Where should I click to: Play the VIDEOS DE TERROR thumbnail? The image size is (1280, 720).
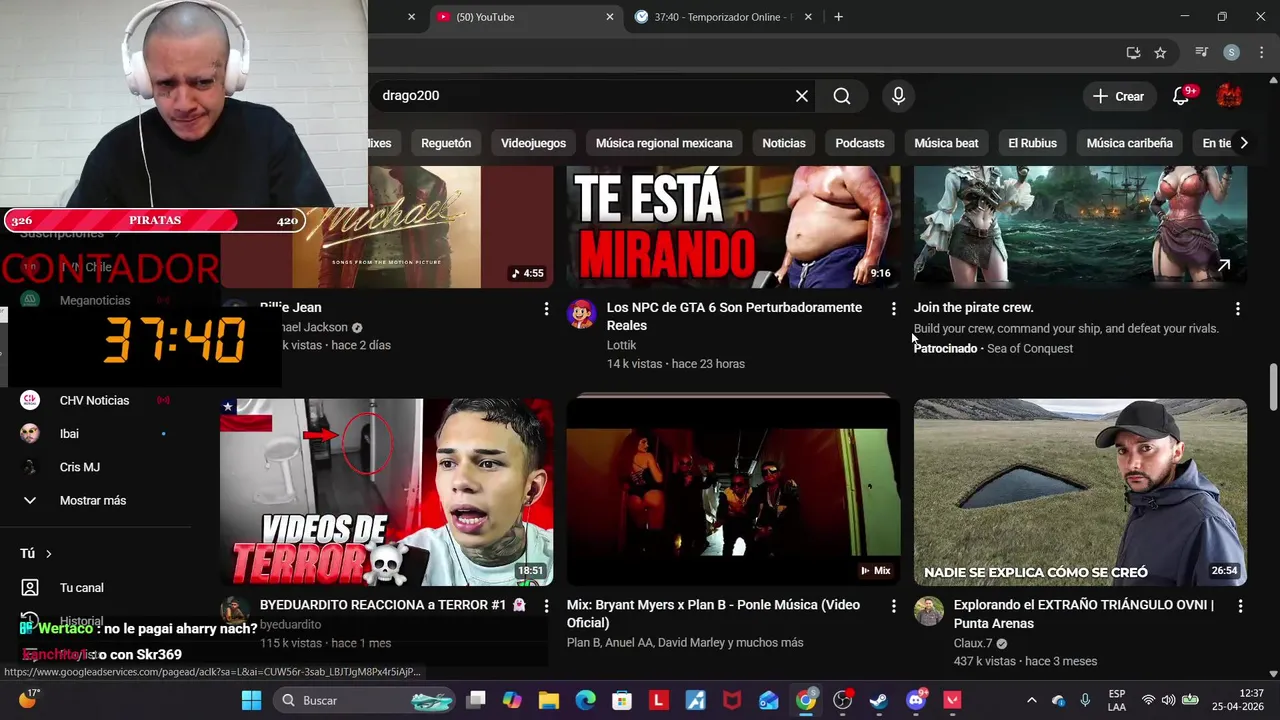coord(386,492)
